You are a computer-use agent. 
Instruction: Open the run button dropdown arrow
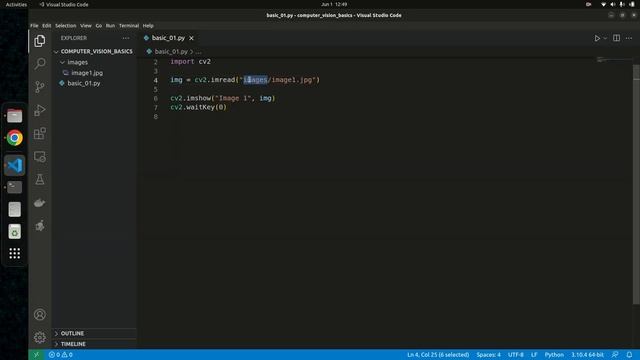pos(605,38)
